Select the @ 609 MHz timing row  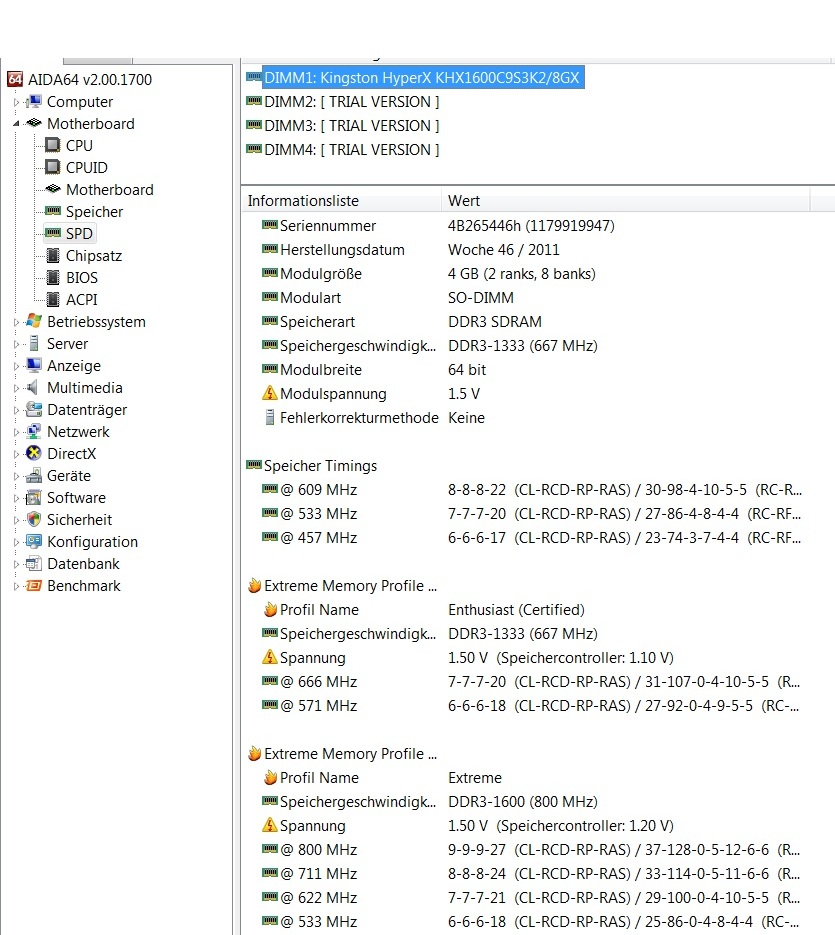coord(531,490)
